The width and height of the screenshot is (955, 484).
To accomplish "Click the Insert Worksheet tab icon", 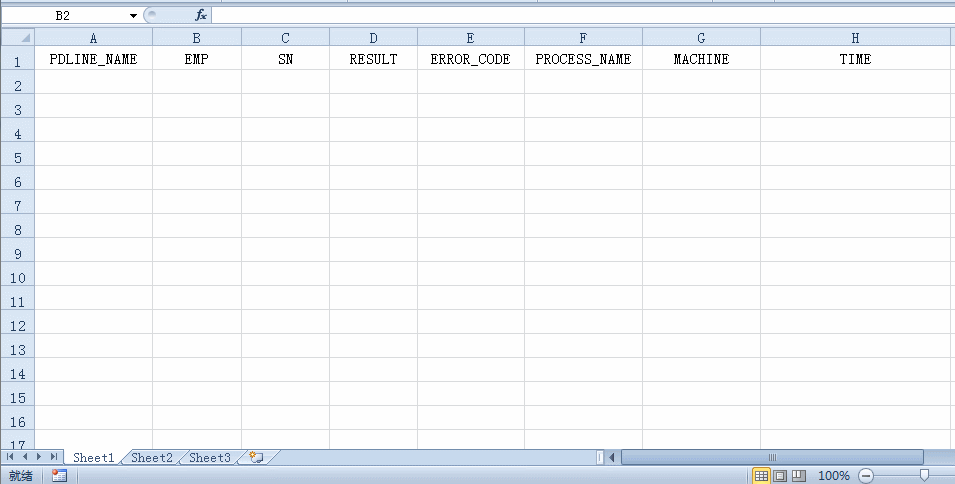I will pos(256,457).
